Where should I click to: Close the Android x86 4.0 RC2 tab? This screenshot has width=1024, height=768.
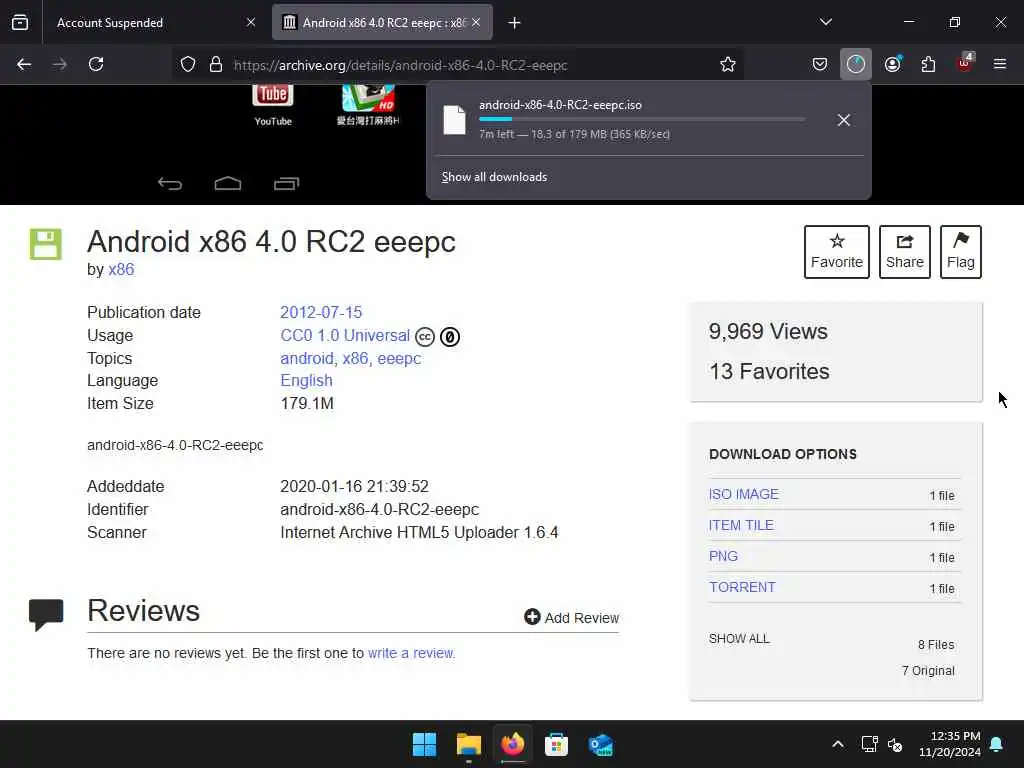point(476,22)
